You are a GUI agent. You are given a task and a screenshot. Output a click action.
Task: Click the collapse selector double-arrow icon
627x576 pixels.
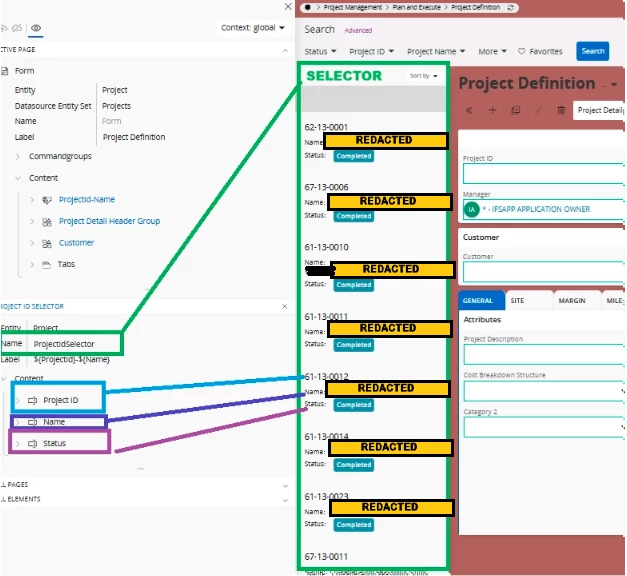[x=469, y=110]
